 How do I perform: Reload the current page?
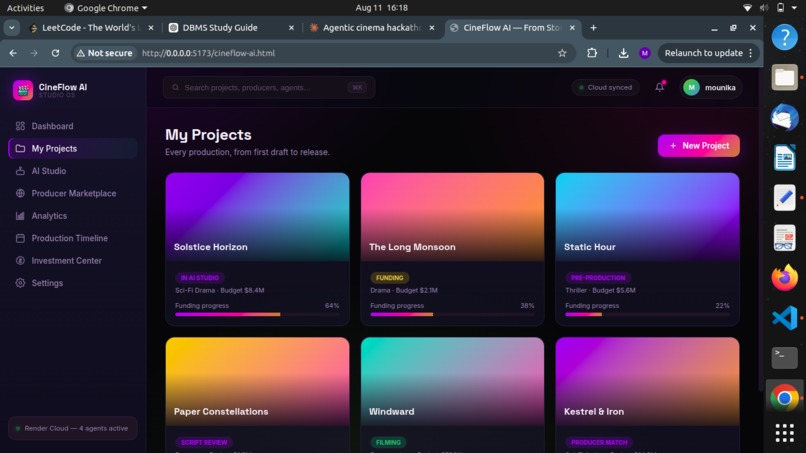click(x=56, y=53)
